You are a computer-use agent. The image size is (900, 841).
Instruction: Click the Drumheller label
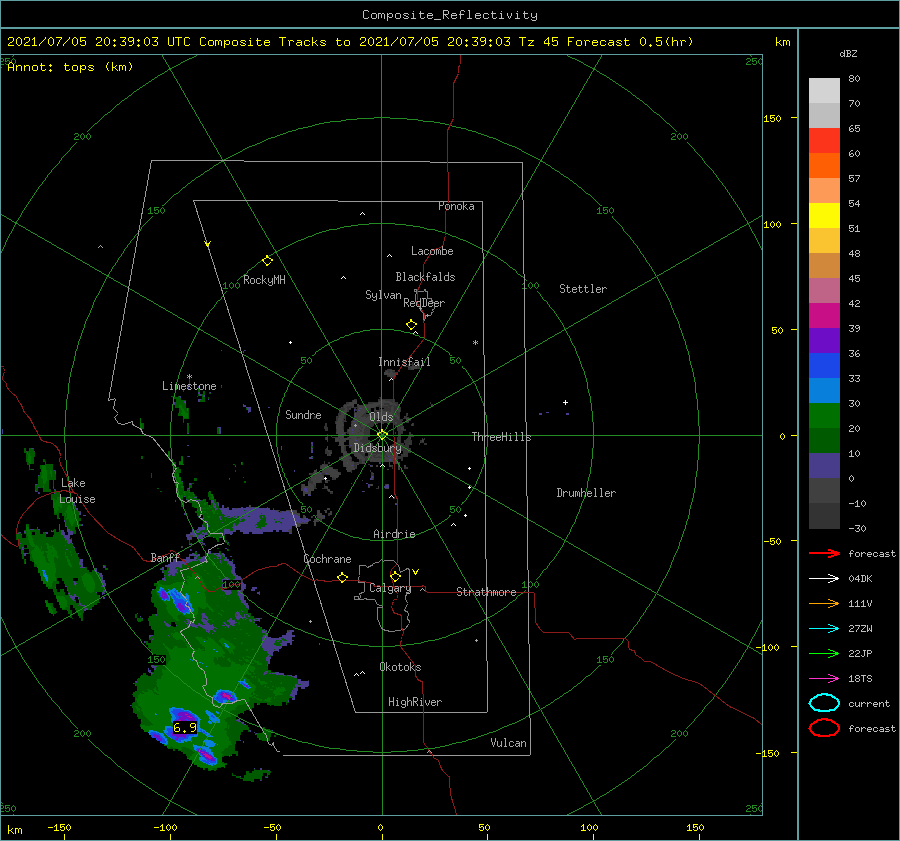pyautogui.click(x=586, y=493)
